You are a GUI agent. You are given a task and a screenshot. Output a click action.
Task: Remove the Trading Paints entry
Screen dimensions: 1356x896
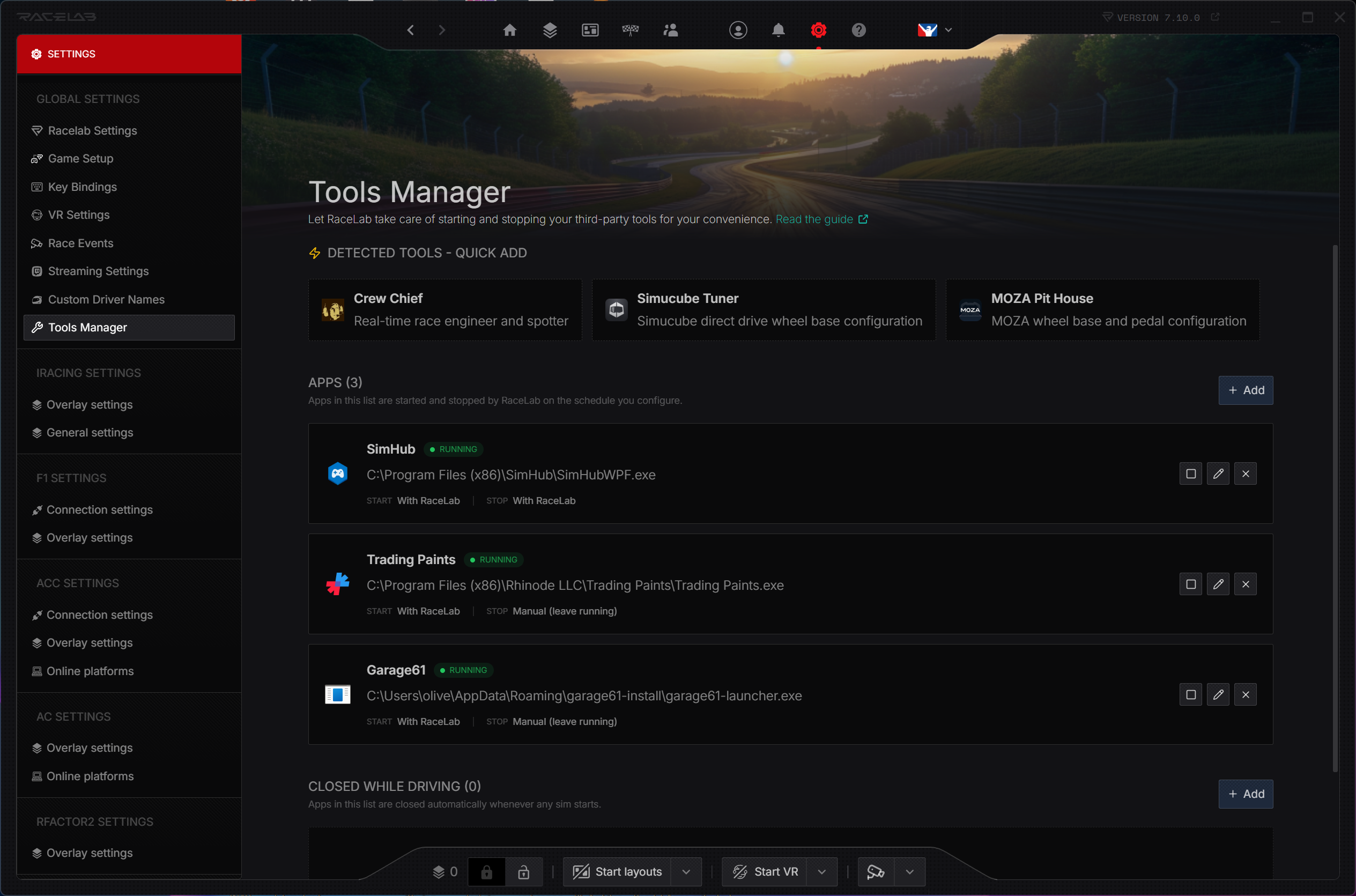pos(1246,584)
